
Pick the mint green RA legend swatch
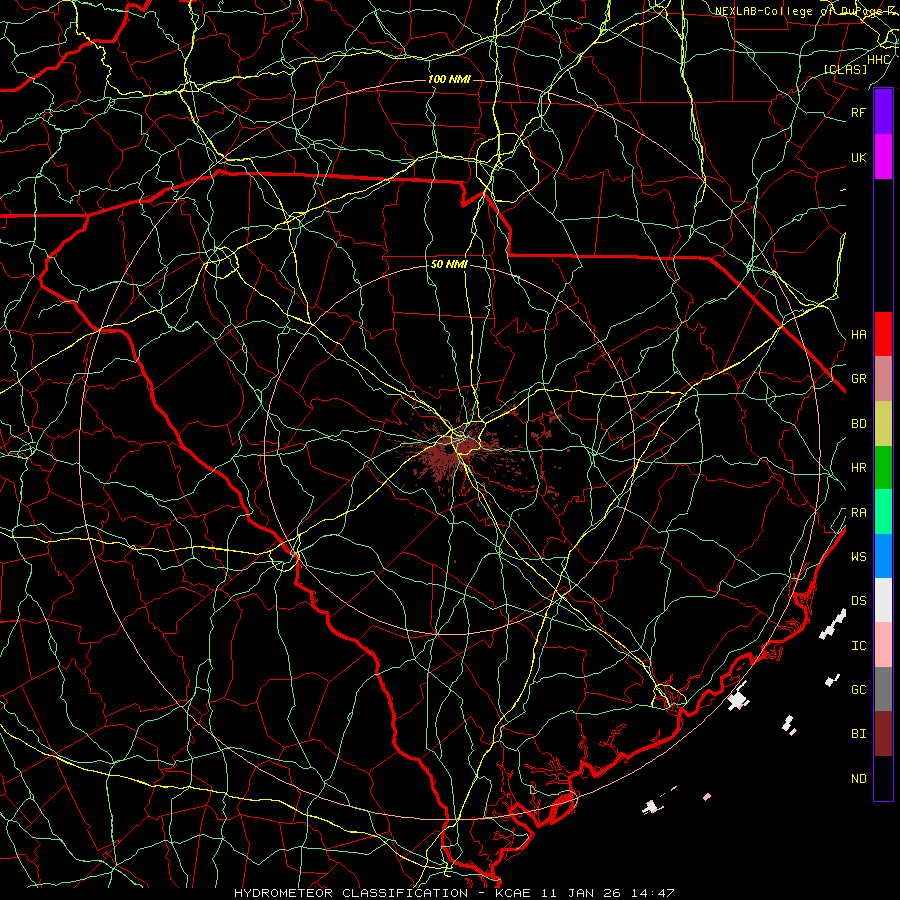[883, 512]
